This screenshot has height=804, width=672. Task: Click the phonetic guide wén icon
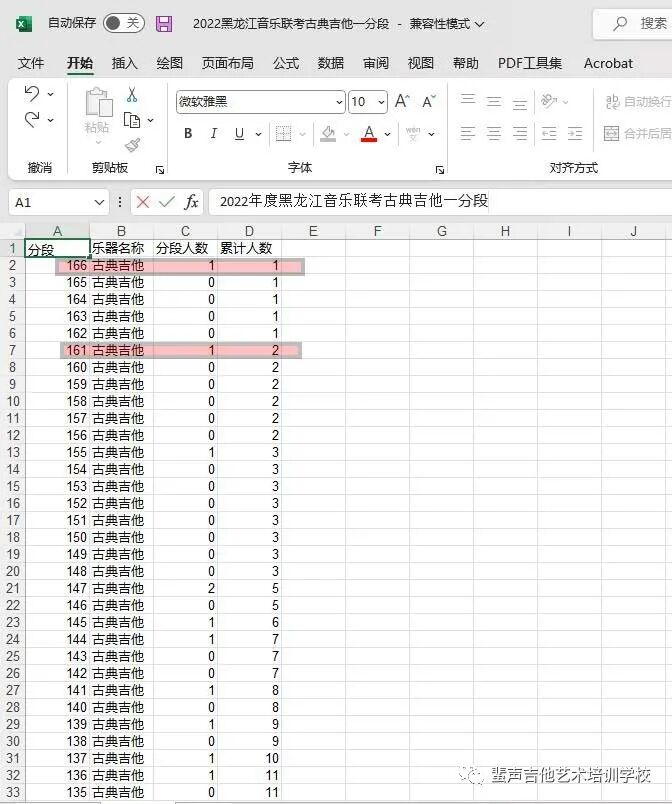click(413, 133)
